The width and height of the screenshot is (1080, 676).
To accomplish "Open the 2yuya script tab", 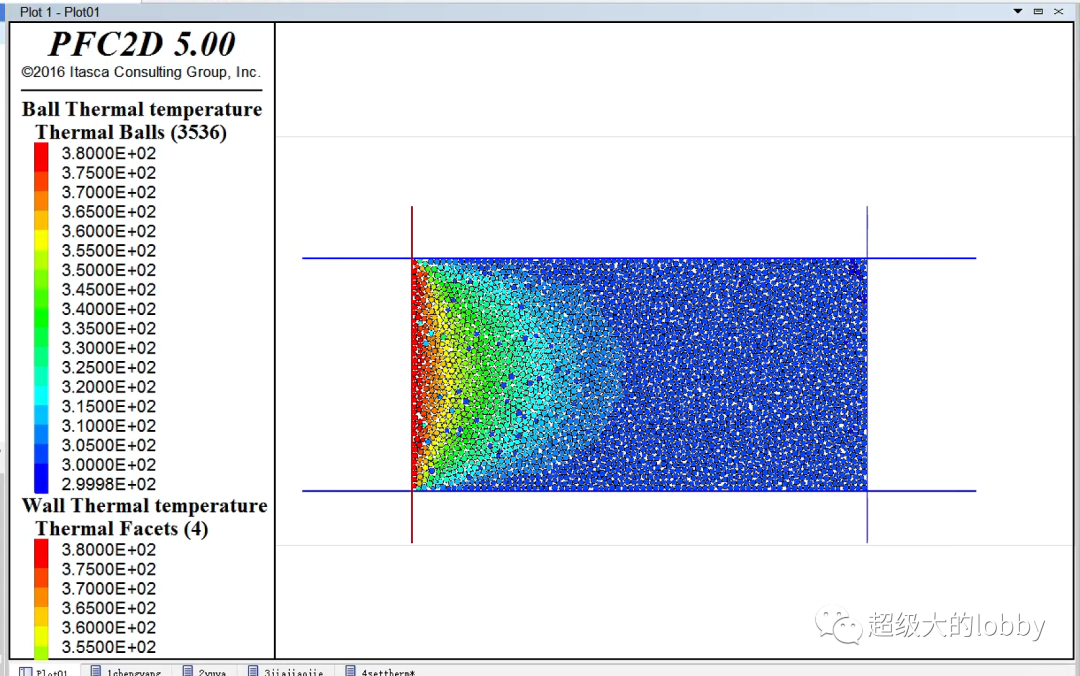I will [x=205, y=671].
